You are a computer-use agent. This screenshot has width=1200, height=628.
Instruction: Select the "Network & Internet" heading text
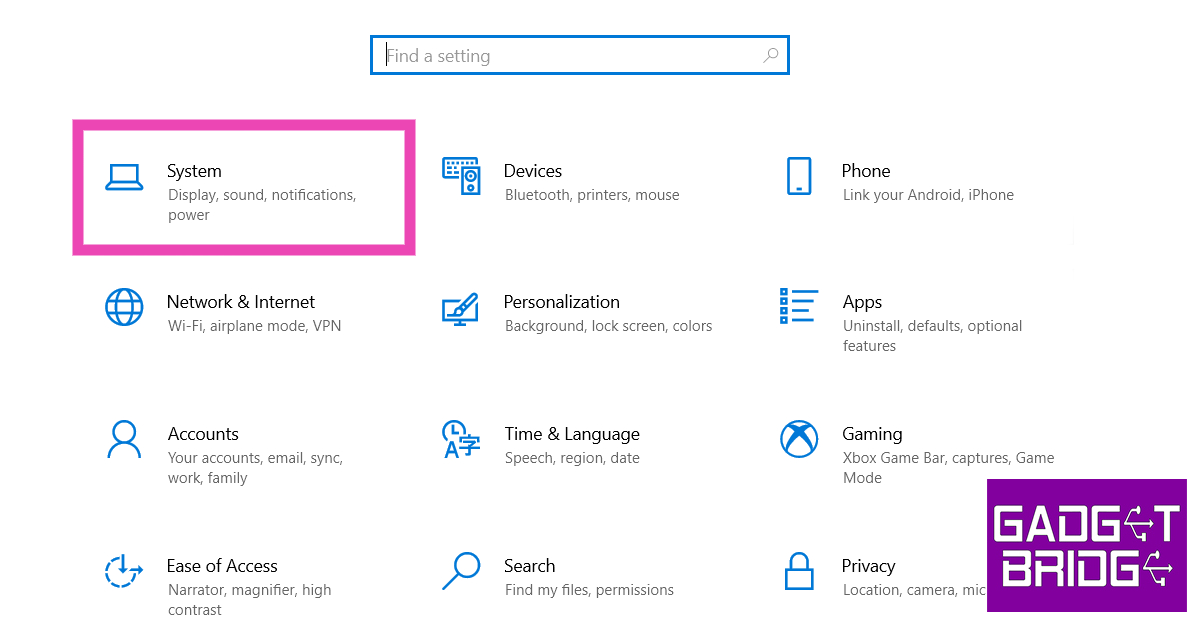[240, 302]
